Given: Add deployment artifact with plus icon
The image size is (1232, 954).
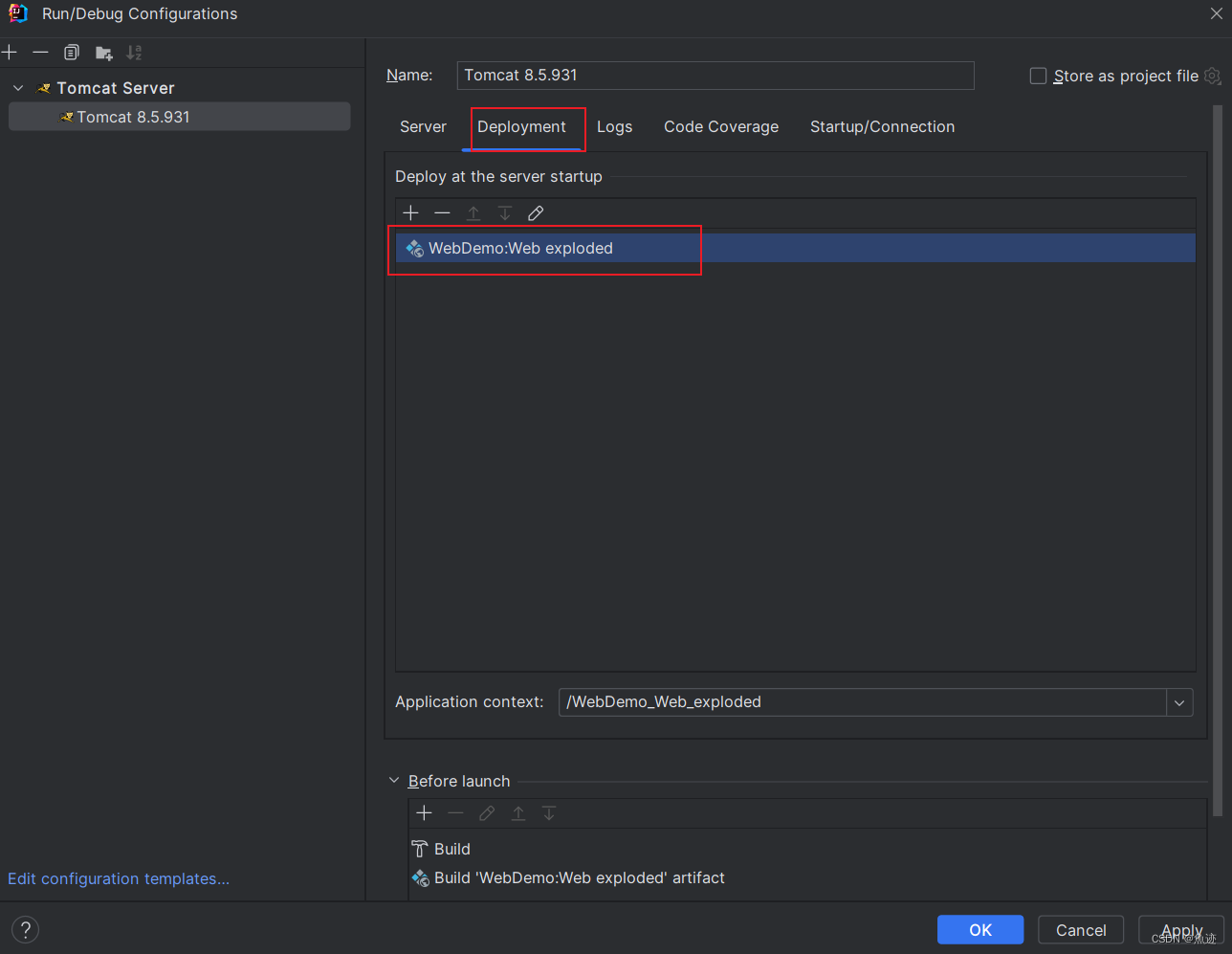Looking at the screenshot, I should [411, 212].
